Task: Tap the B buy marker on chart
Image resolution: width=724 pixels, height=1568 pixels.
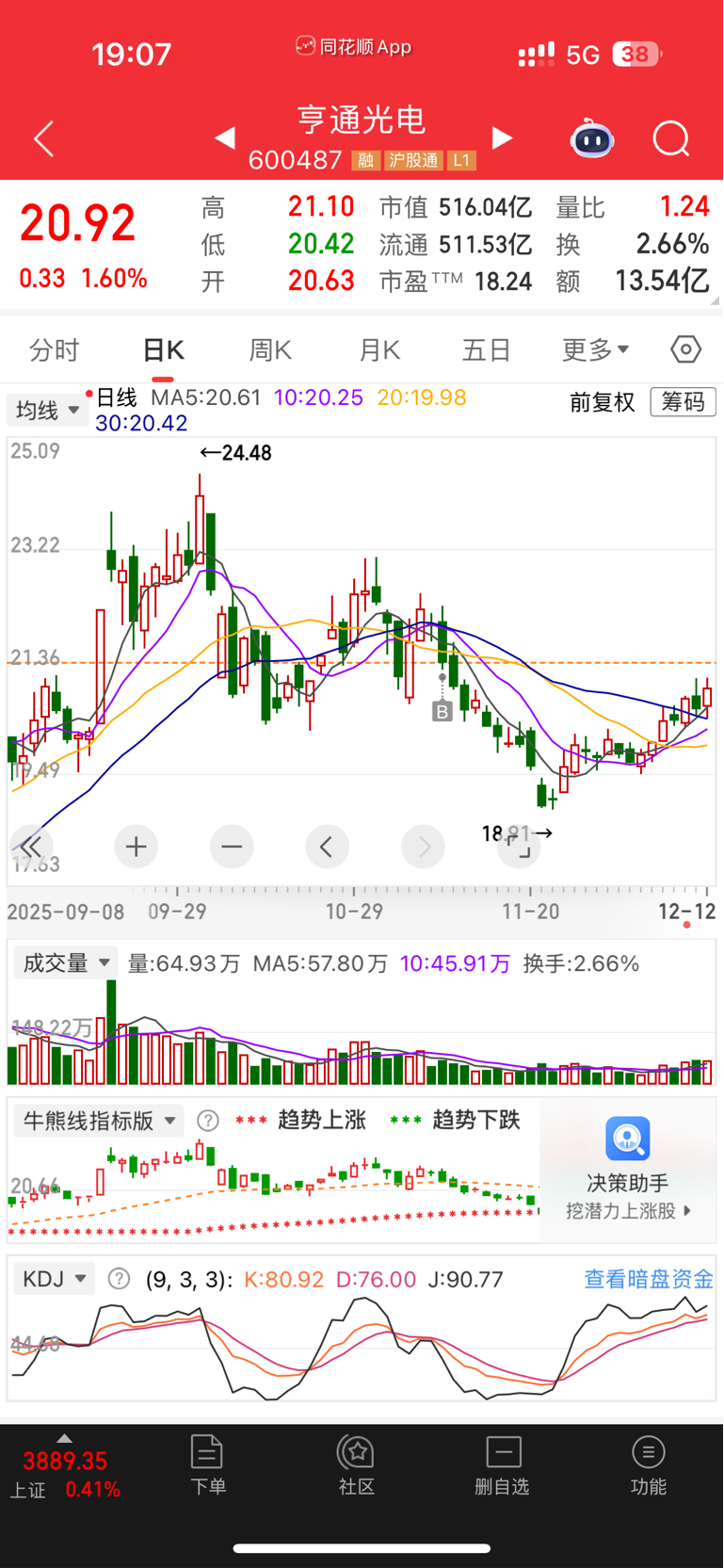Action: (442, 711)
